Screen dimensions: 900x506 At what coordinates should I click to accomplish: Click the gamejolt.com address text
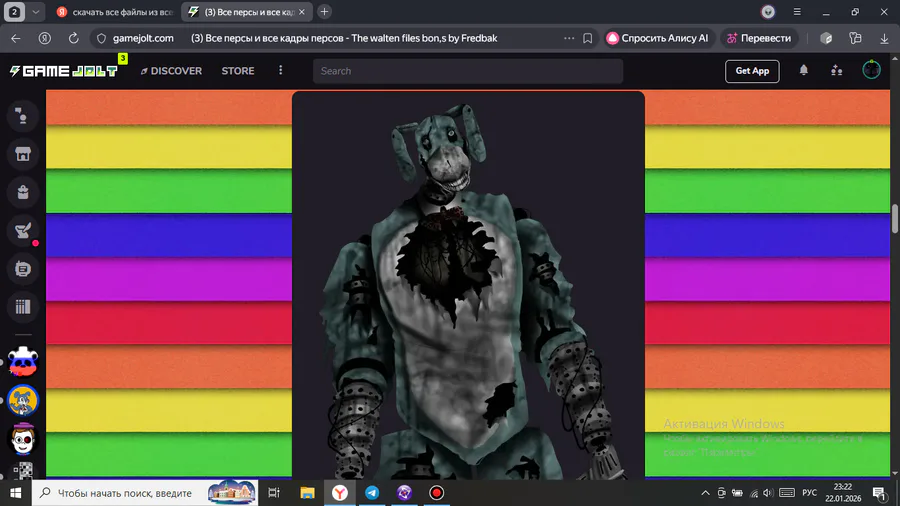coord(143,38)
